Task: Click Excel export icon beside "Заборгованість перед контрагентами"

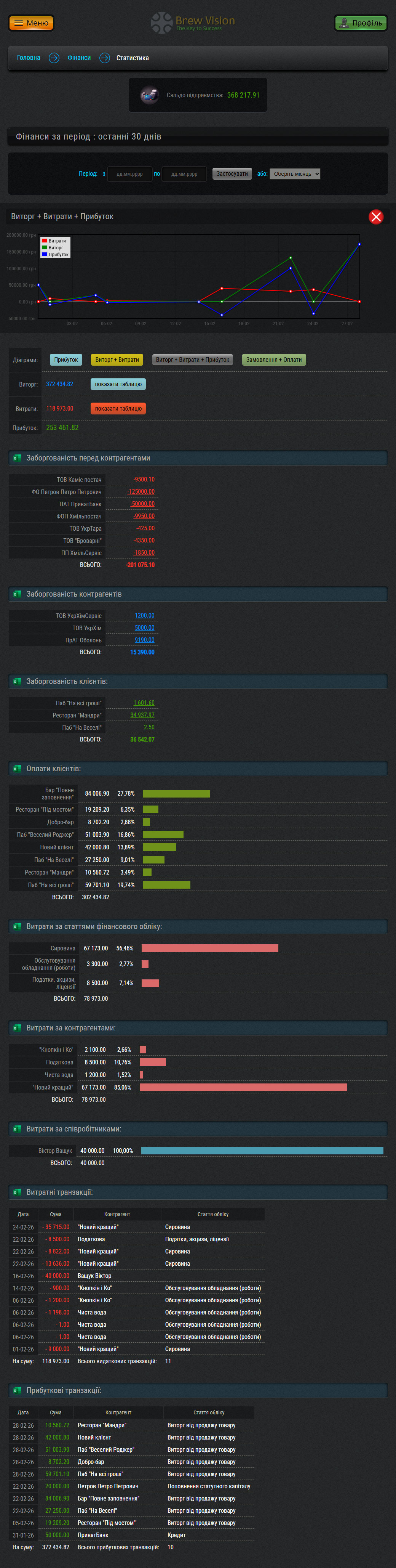Action: (17, 458)
